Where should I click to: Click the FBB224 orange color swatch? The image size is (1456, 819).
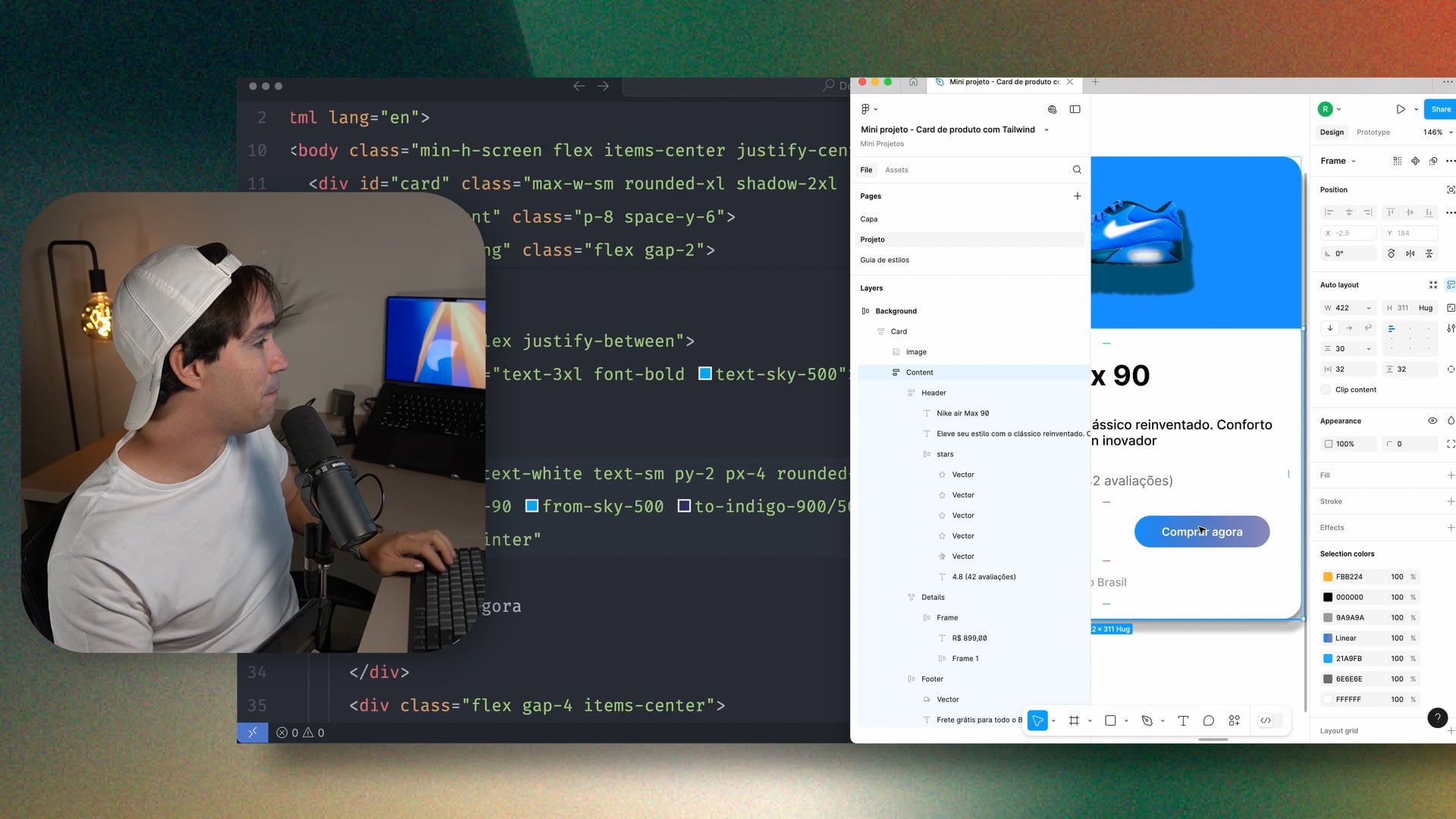click(1328, 577)
